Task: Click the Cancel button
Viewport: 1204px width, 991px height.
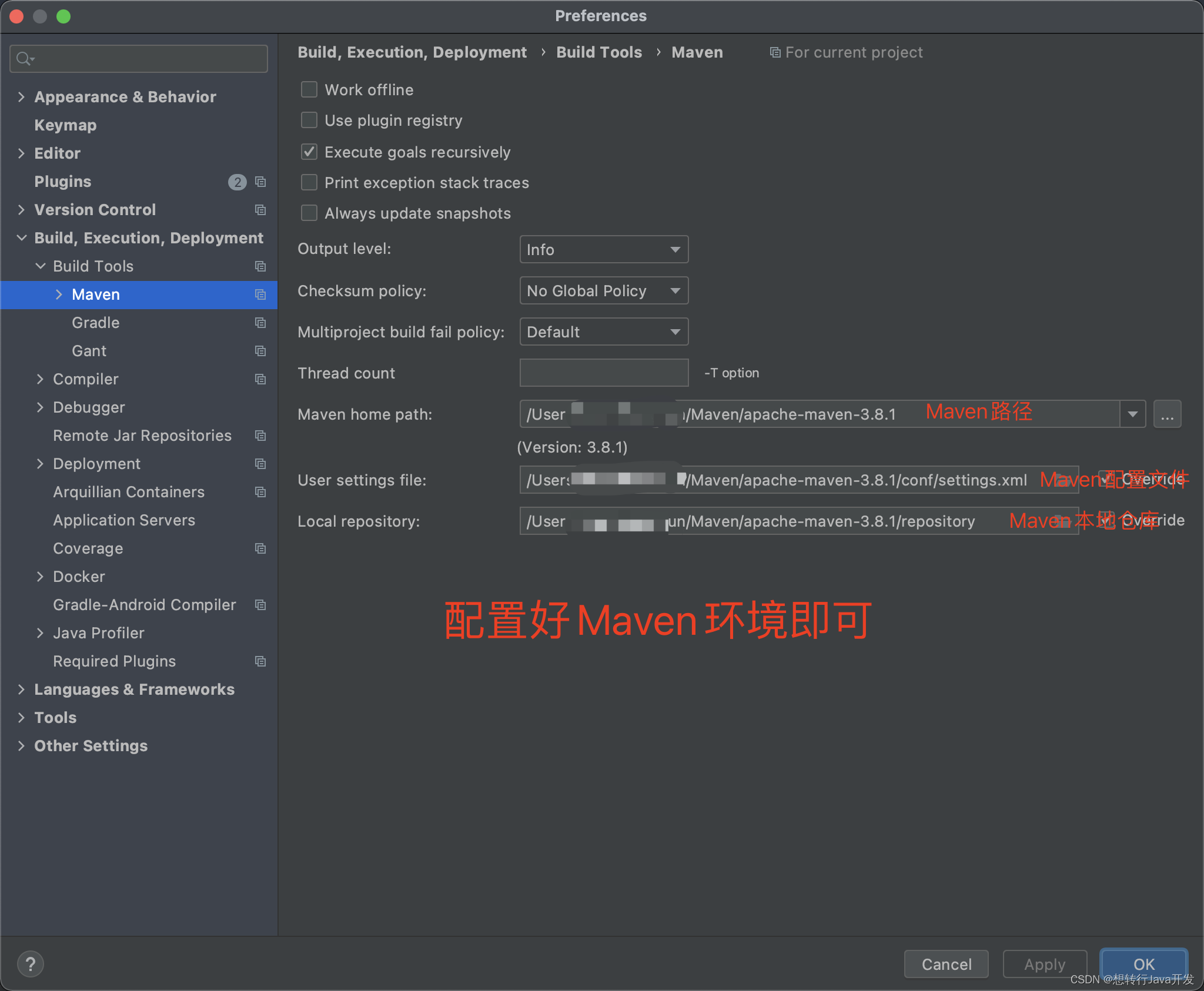Action: pyautogui.click(x=946, y=964)
